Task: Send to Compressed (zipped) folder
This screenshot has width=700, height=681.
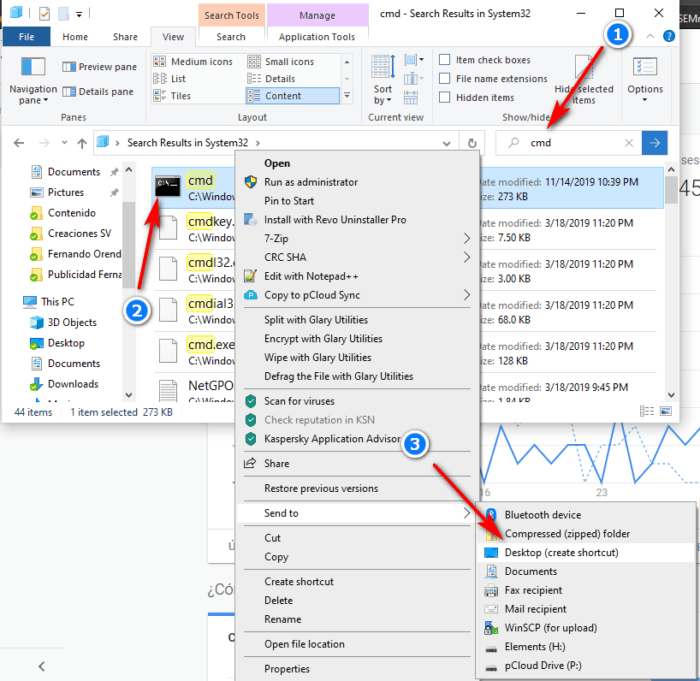Action: (585, 534)
